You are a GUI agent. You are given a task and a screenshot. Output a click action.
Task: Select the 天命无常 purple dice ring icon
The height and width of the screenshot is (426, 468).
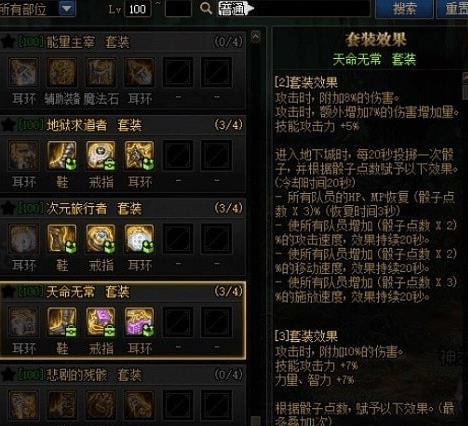(x=101, y=322)
